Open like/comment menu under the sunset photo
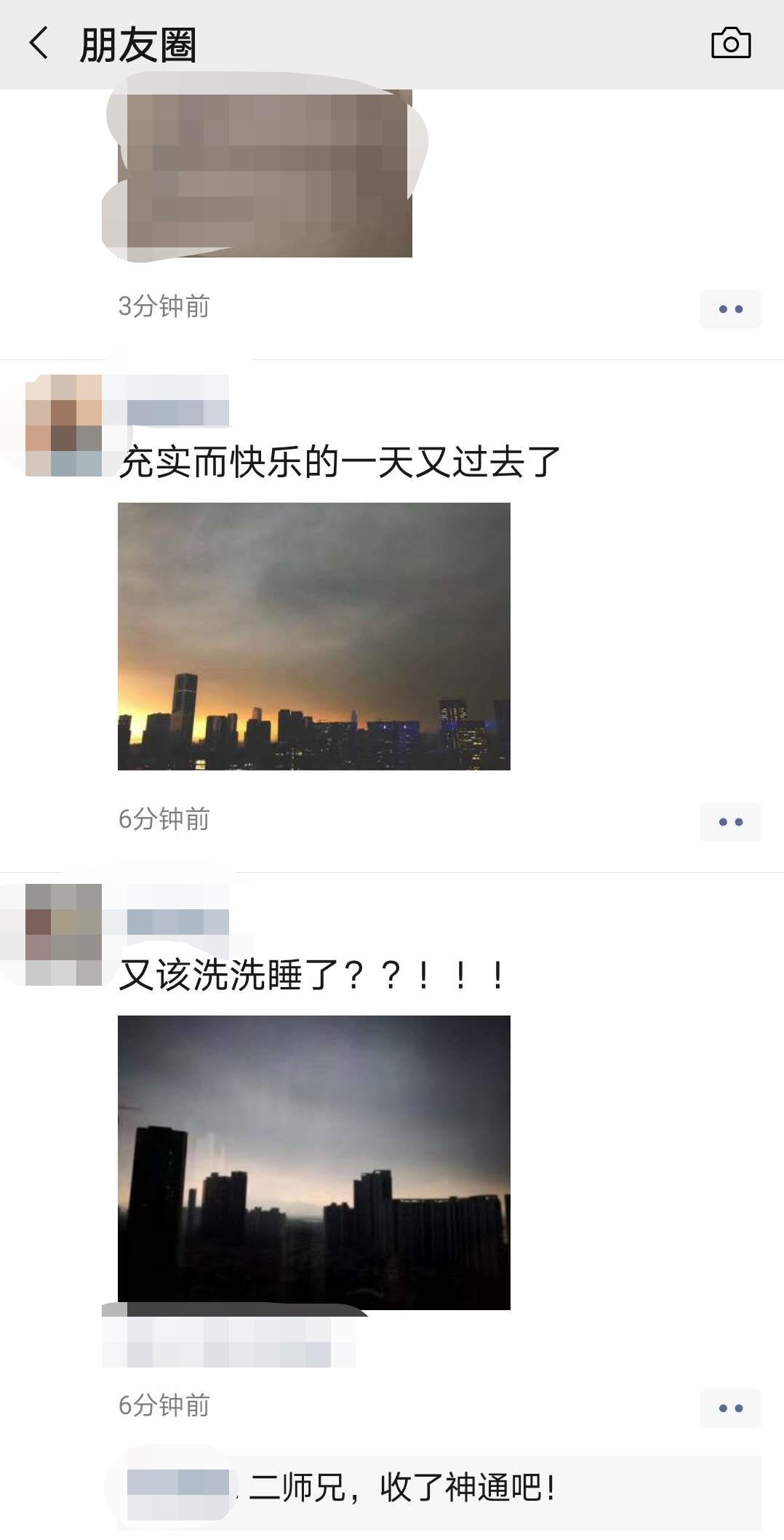 click(730, 822)
